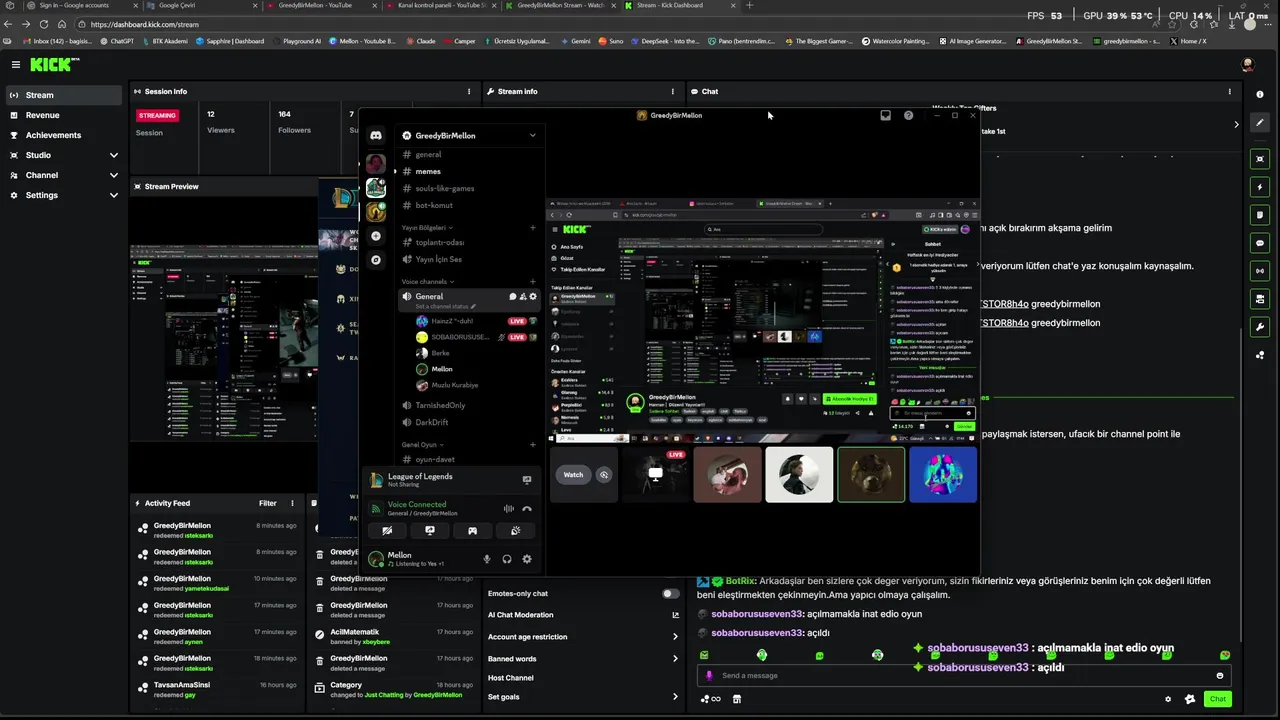Screen dimensions: 1280x720
Task: Deafen headphones in Discord user panel
Action: 507,559
